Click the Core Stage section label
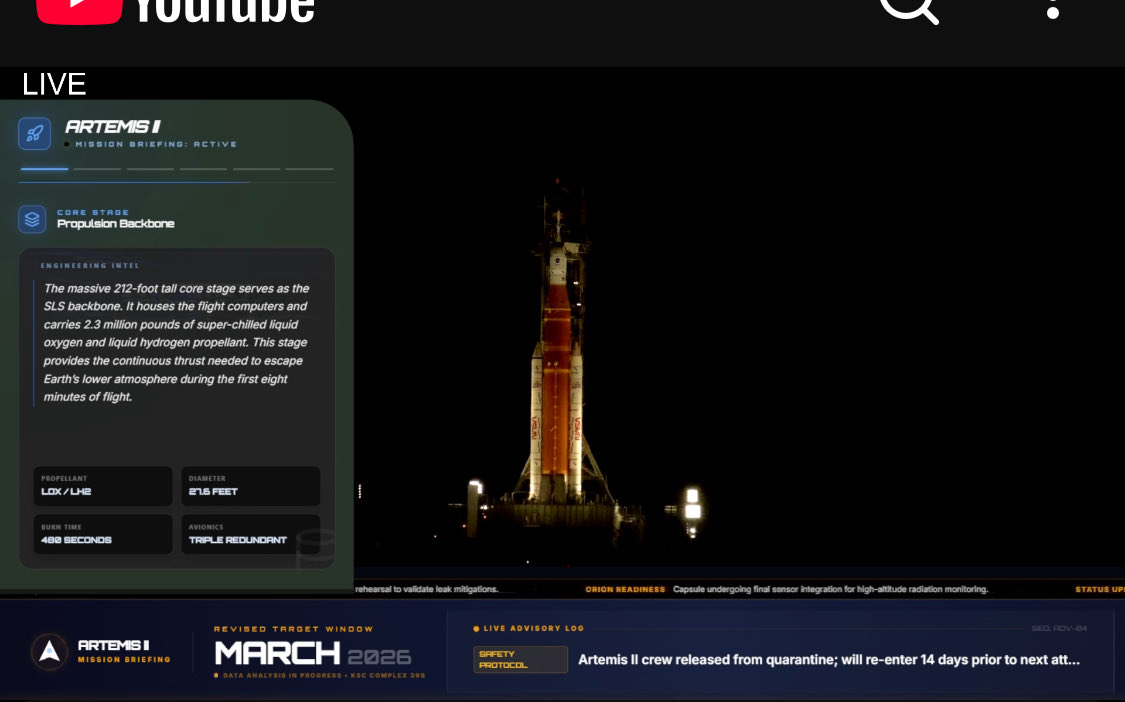The image size is (1125, 702). click(x=93, y=212)
